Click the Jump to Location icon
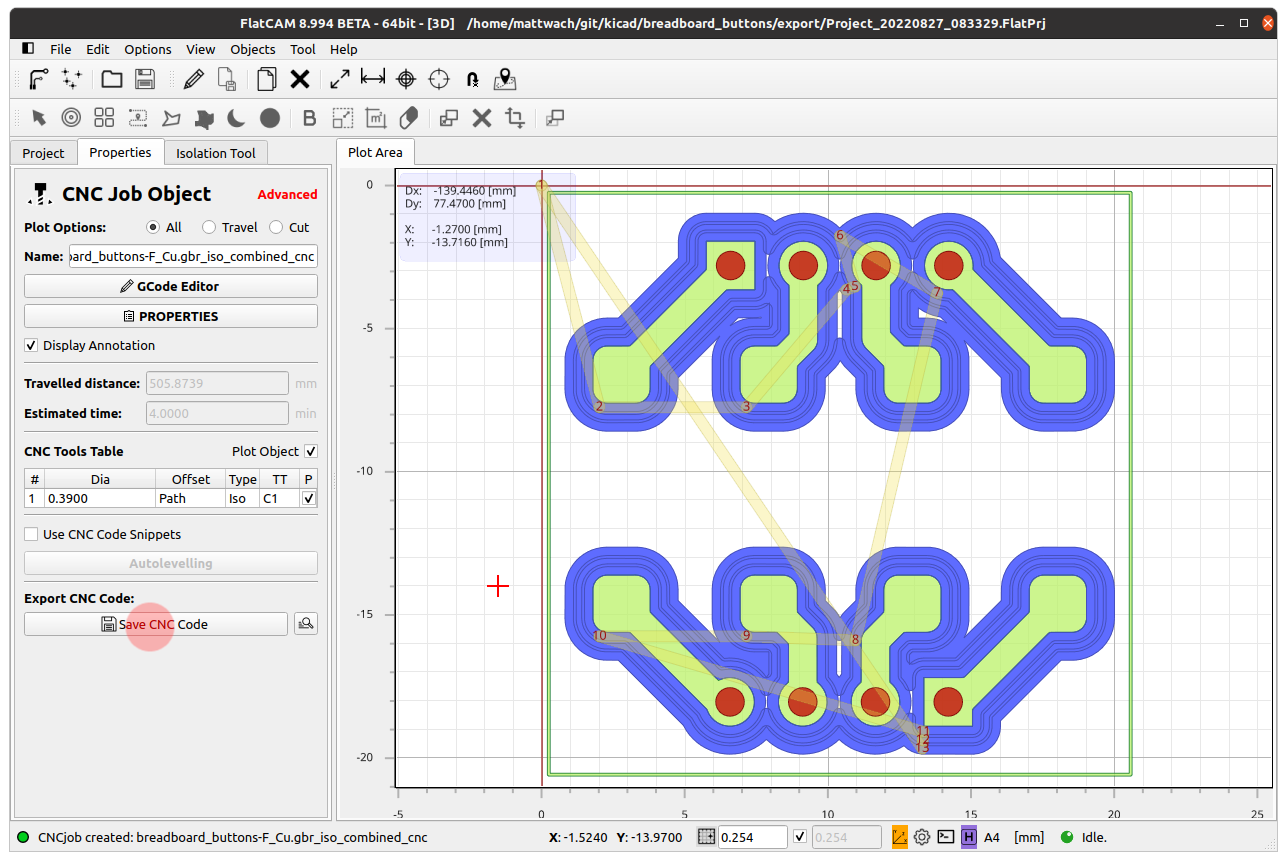This screenshot has width=1287, height=861. pyautogui.click(x=472, y=80)
